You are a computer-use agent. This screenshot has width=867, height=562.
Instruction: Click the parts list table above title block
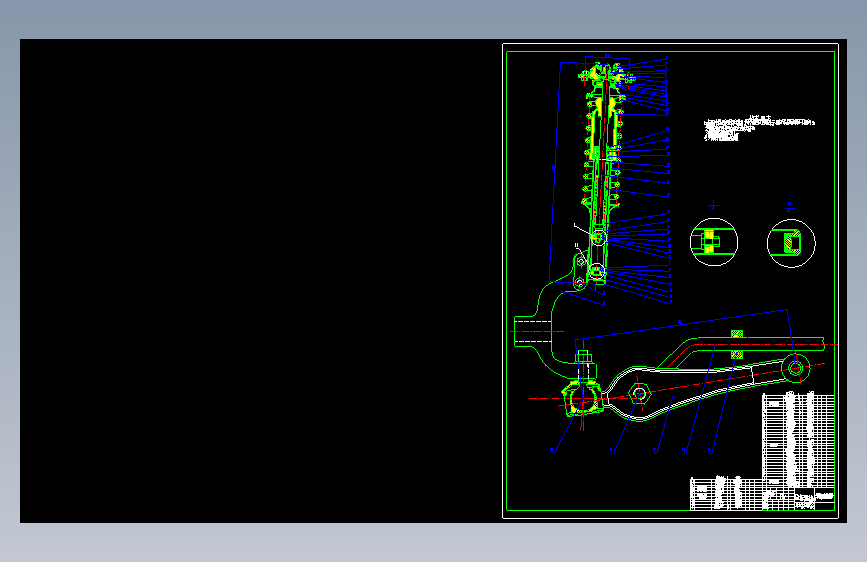tap(798, 441)
